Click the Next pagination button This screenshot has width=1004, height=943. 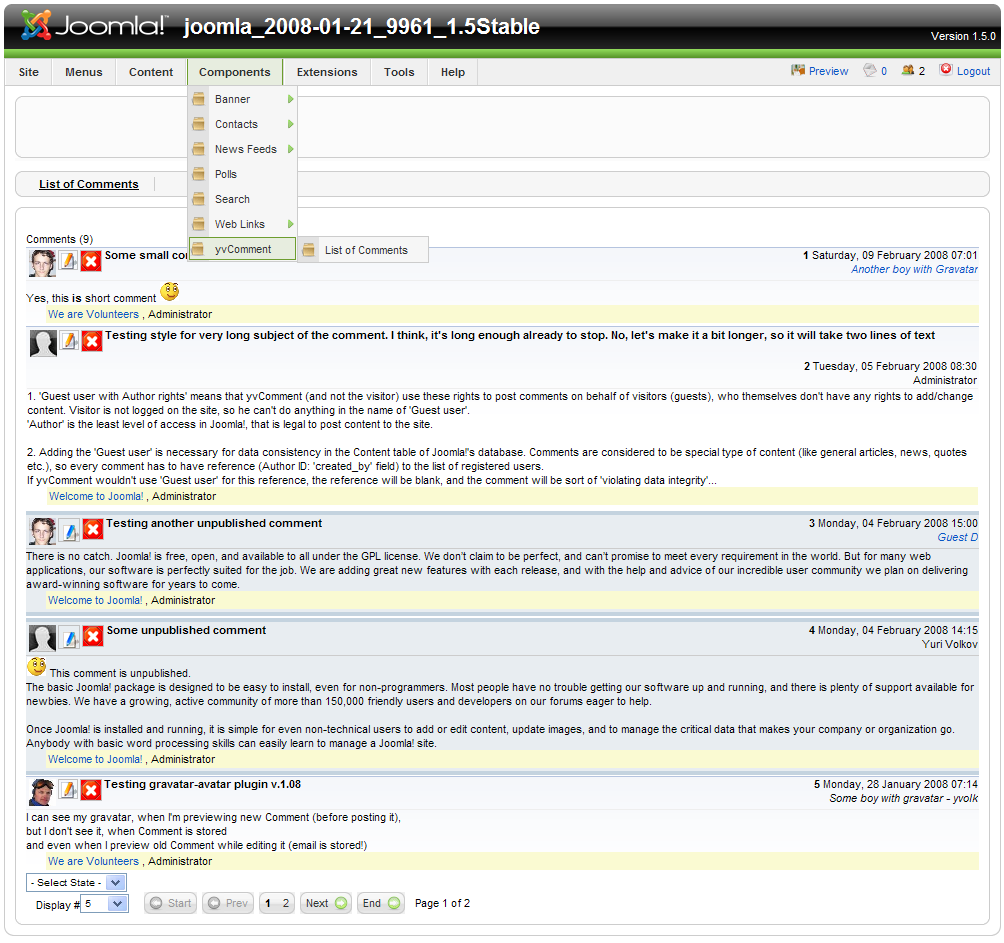click(x=326, y=903)
